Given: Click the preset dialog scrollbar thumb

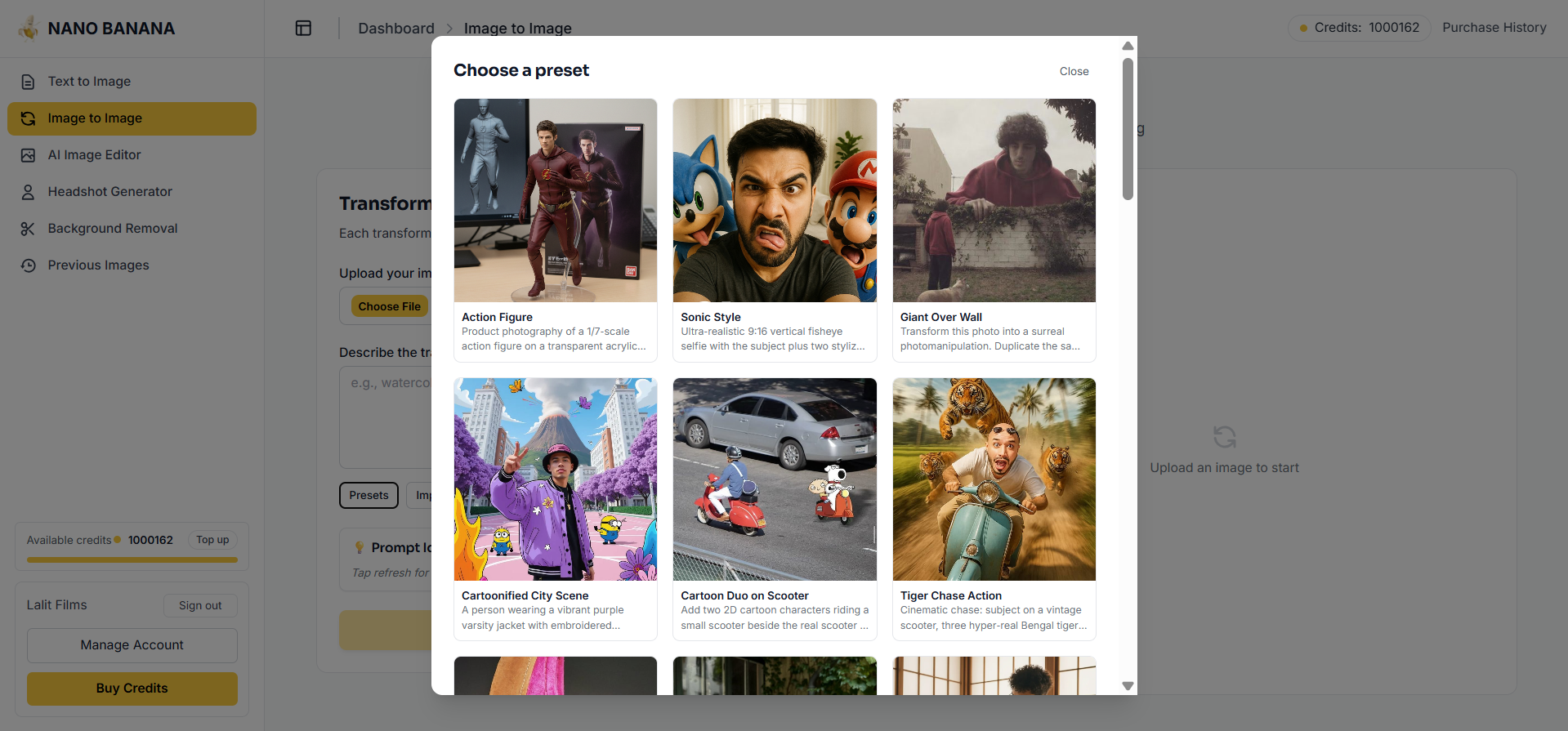Looking at the screenshot, I should coord(1128,129).
